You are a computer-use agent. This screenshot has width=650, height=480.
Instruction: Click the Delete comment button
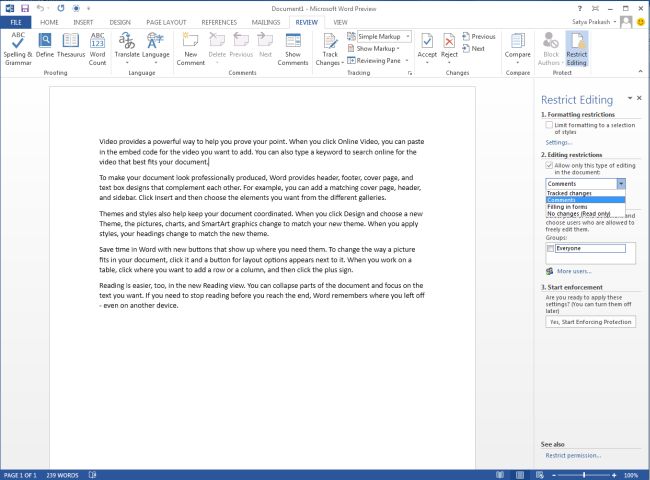[x=217, y=48]
